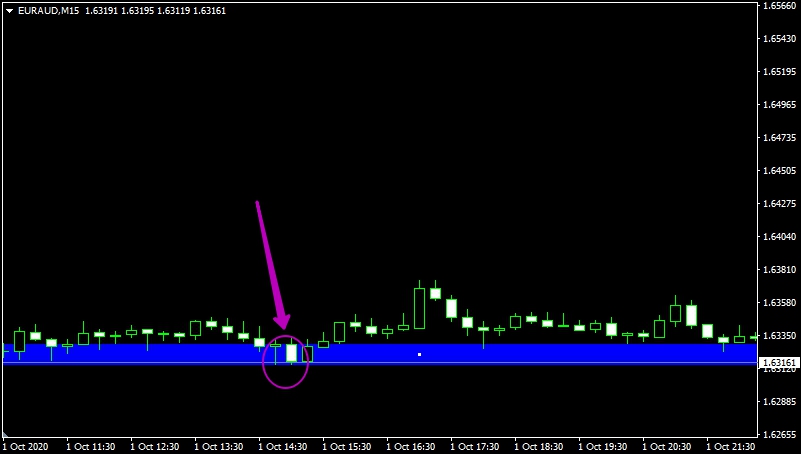
Task: Click the white candle inside the magenta circle
Action: tap(292, 352)
